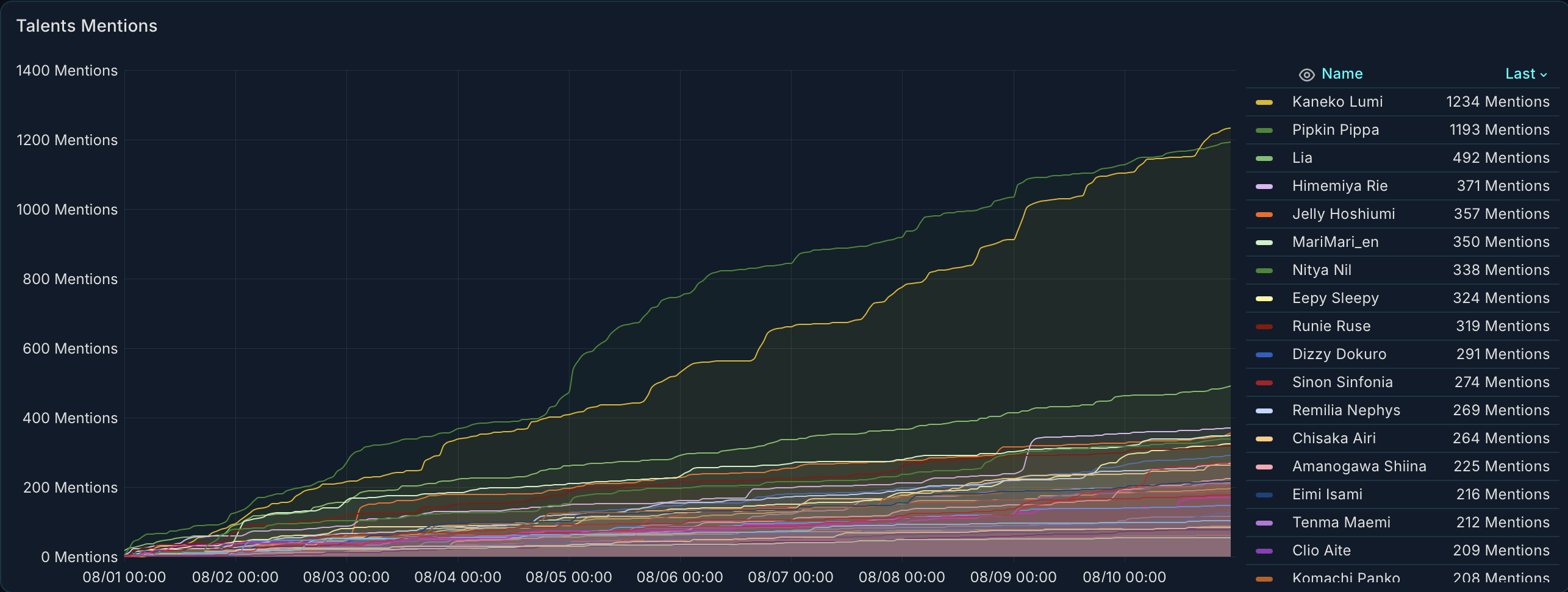Click the Nitya Nil color swatch
1568x592 pixels.
click(x=1264, y=271)
